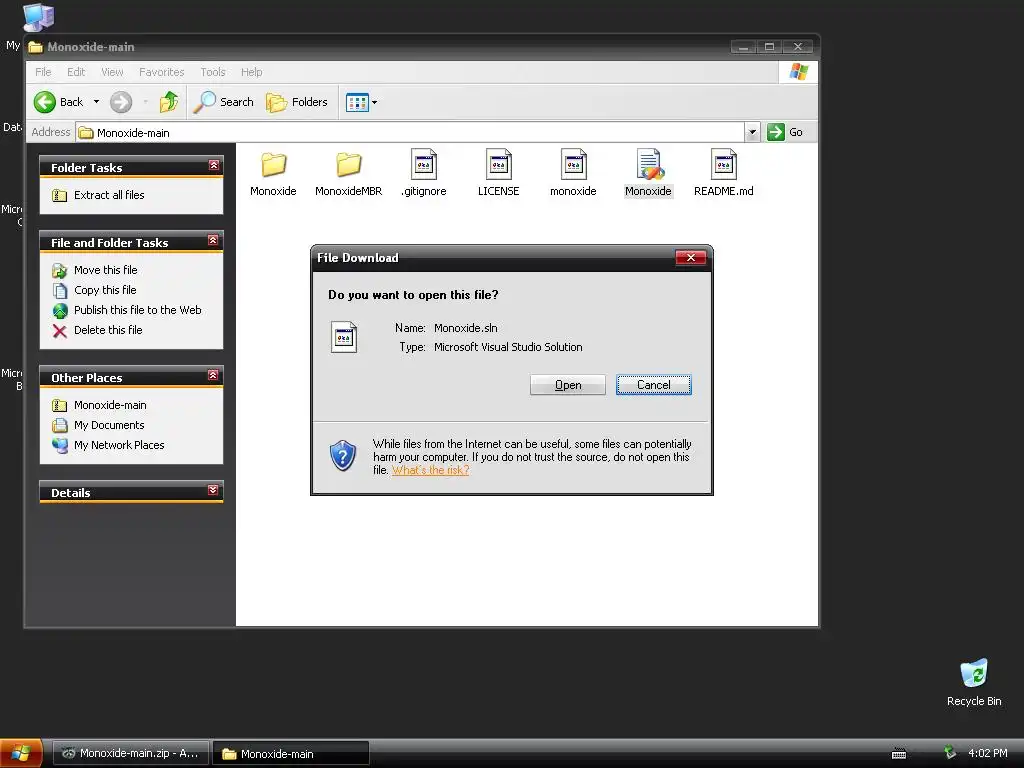Click the system tray keyboard icon
The height and width of the screenshot is (768, 1024).
pos(899,754)
